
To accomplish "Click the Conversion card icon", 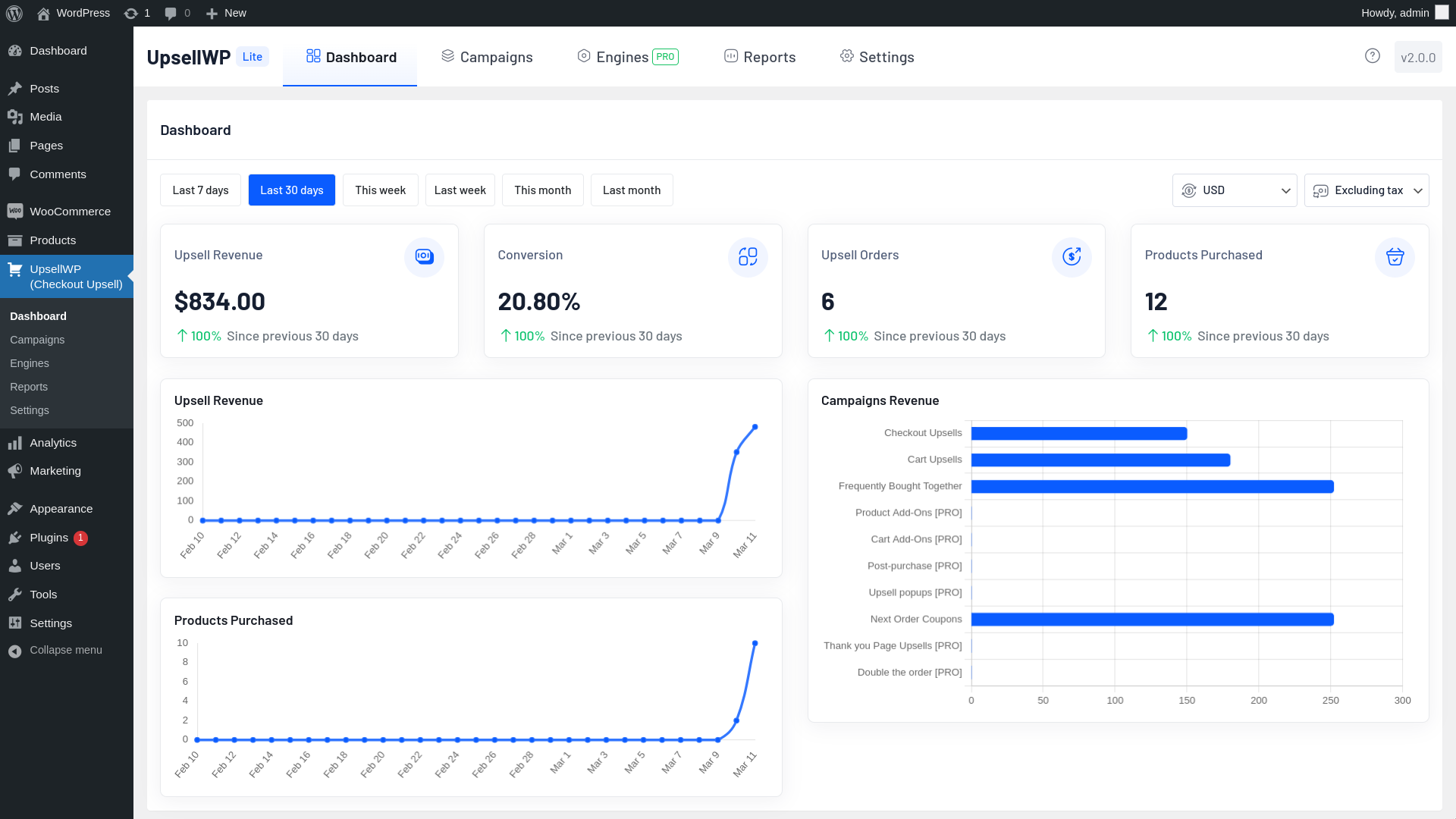I will pyautogui.click(x=748, y=257).
